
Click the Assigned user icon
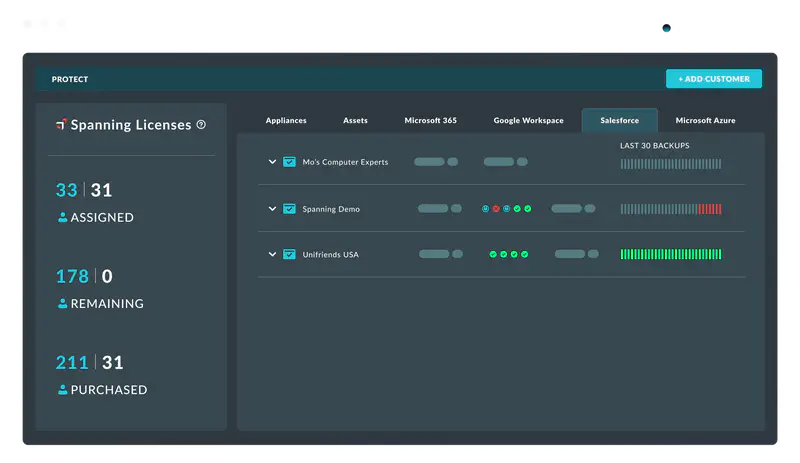pos(62,217)
